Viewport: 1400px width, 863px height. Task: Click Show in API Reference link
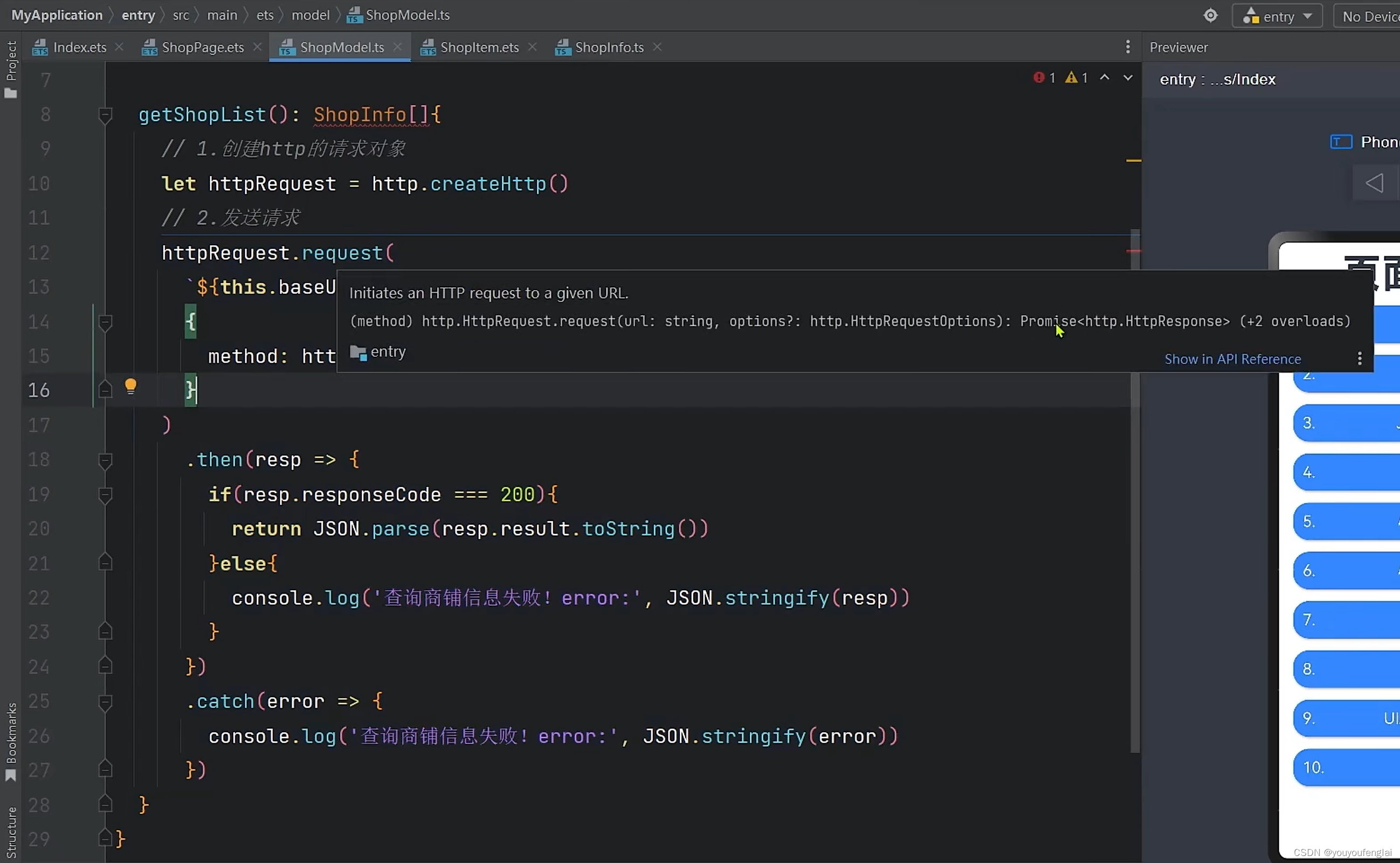[1232, 359]
